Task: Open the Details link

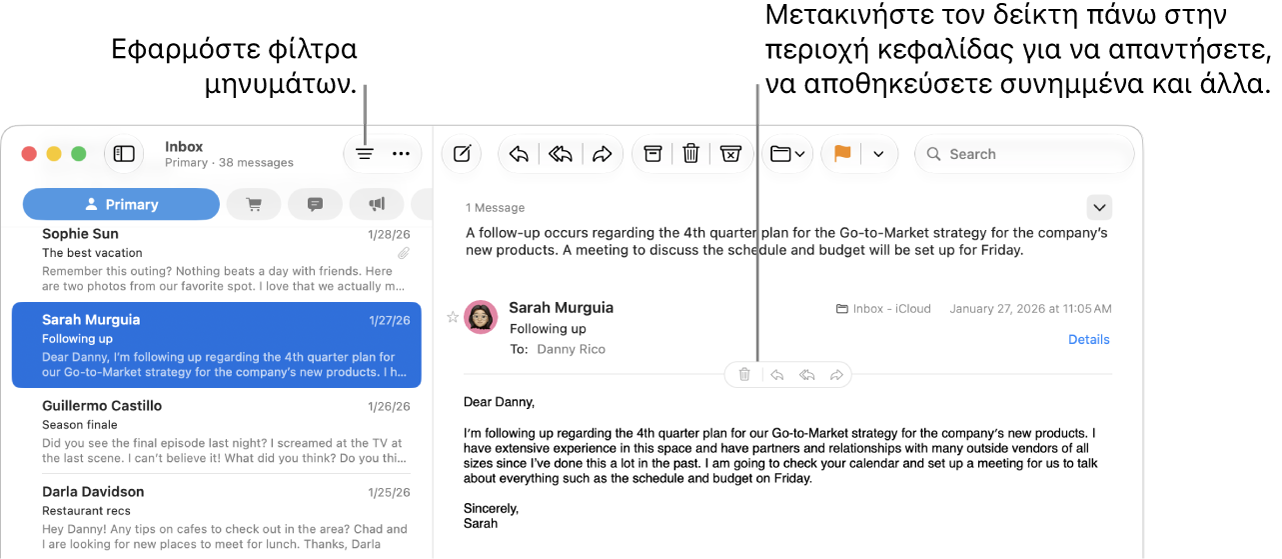Action: 1089,339
